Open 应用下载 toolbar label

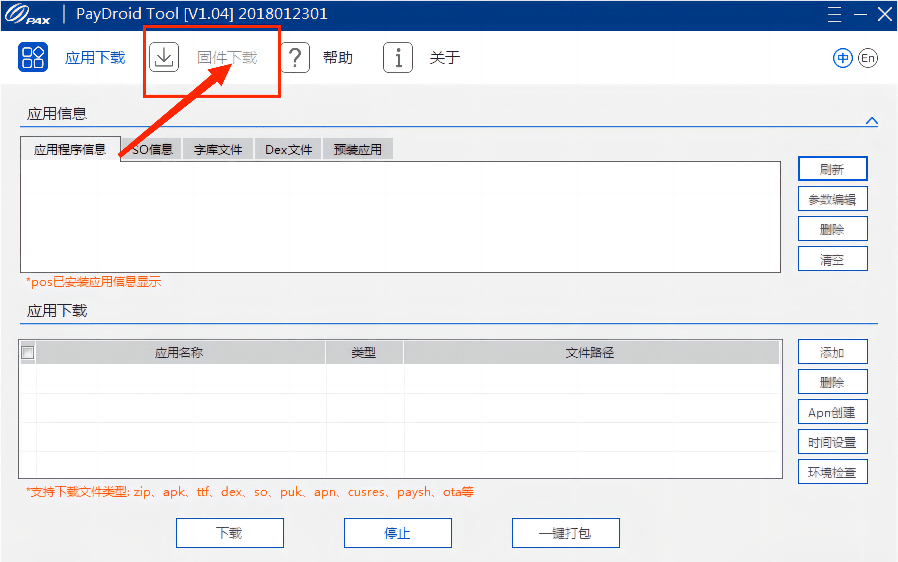coord(95,58)
